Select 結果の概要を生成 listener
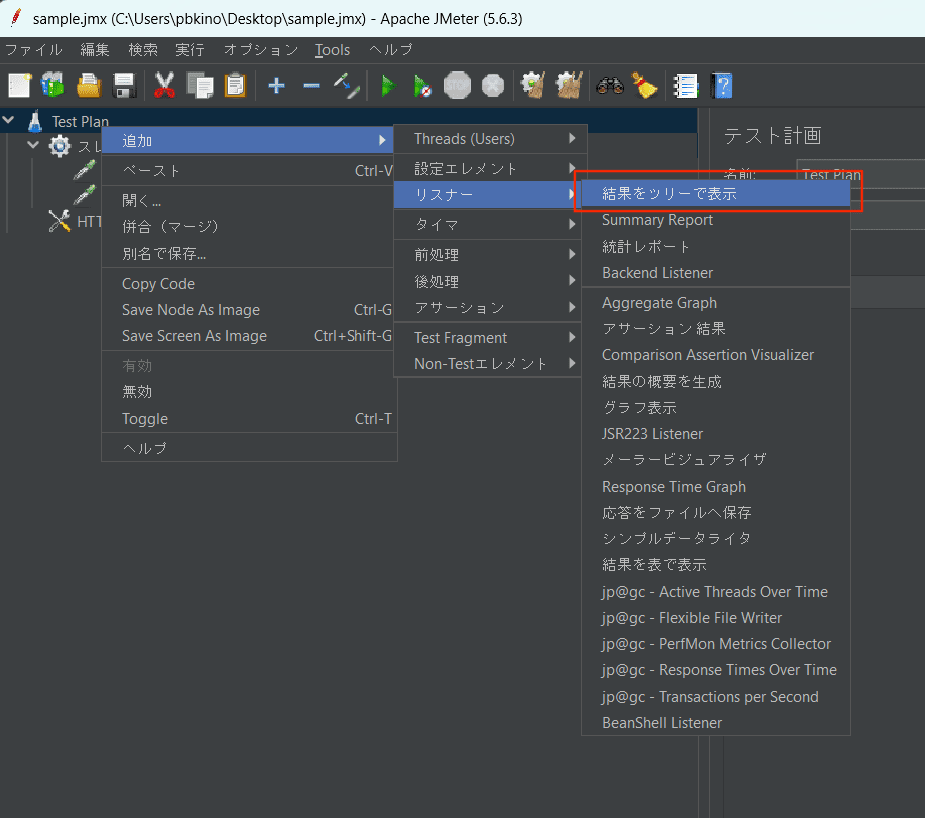This screenshot has width=925, height=818. pos(716,382)
